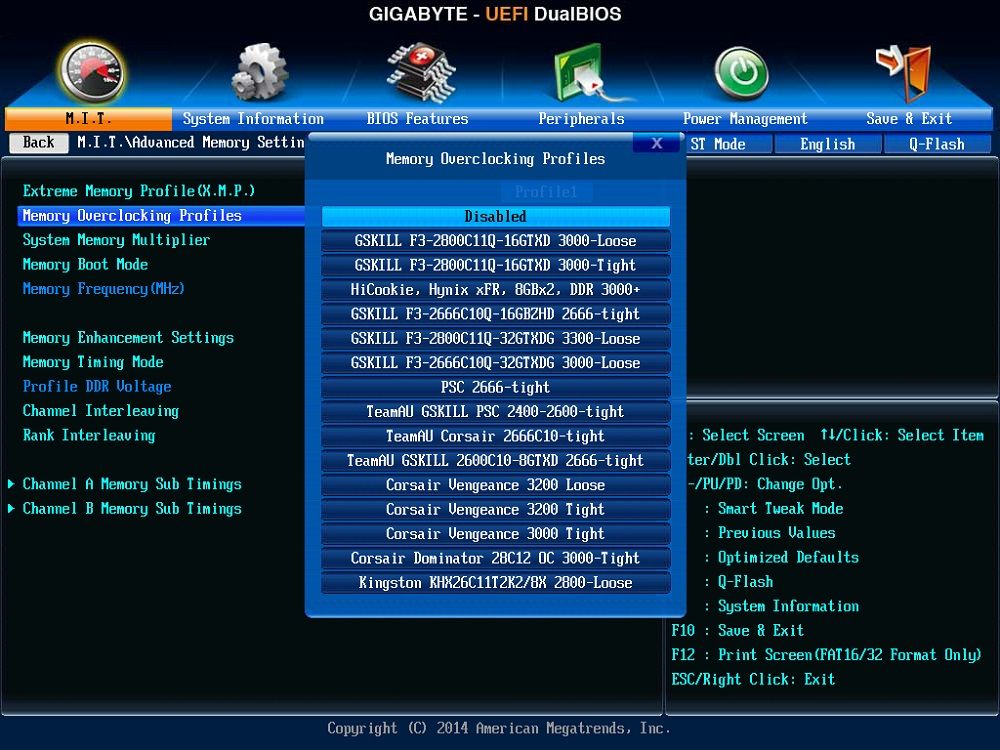The image size is (1000, 750).
Task: Choose GSKILL F3-2800C11Q-16GTXD 3000-Loose profile
Action: (x=496, y=241)
